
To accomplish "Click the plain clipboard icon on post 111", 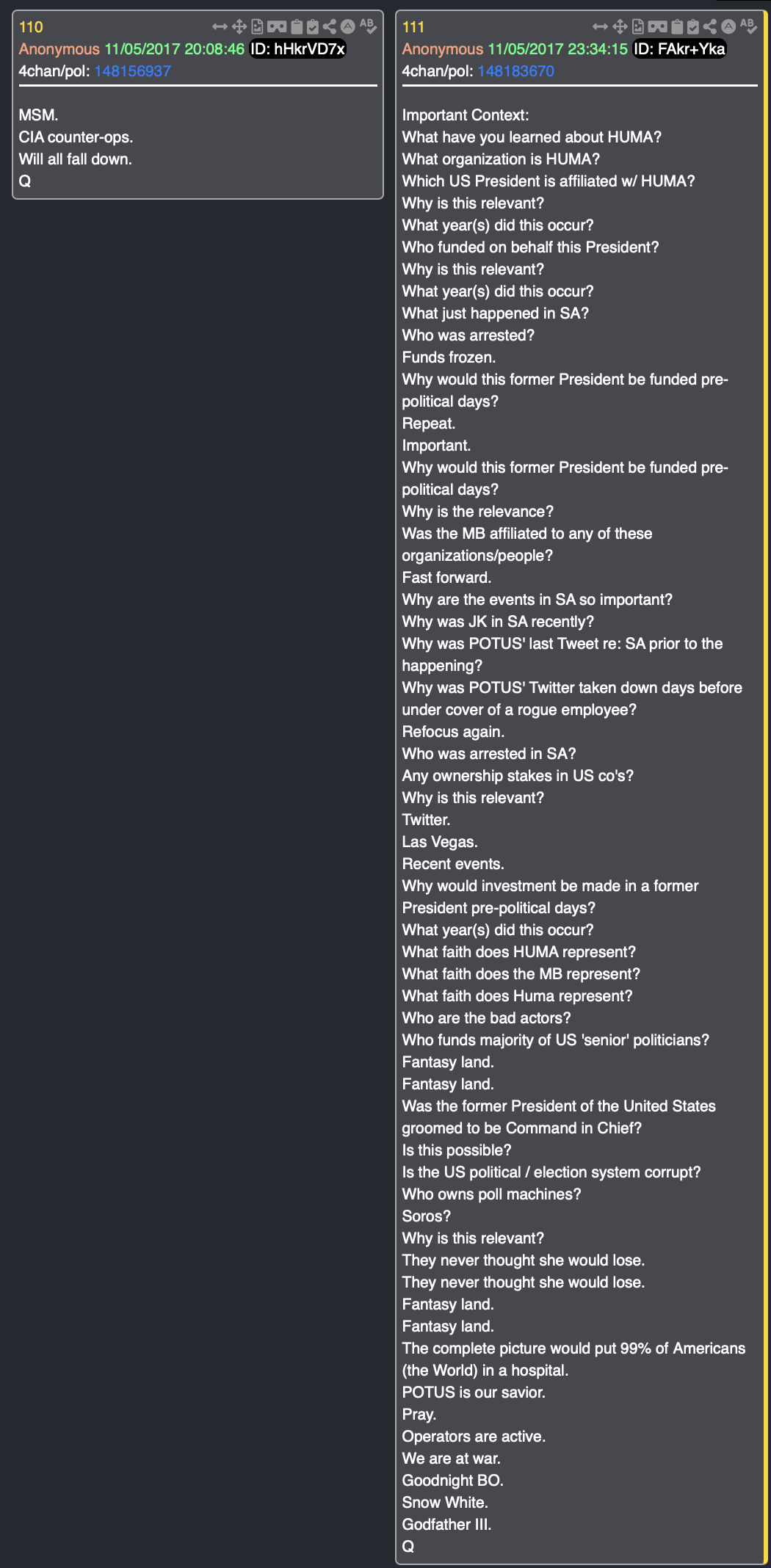I will coord(677,27).
